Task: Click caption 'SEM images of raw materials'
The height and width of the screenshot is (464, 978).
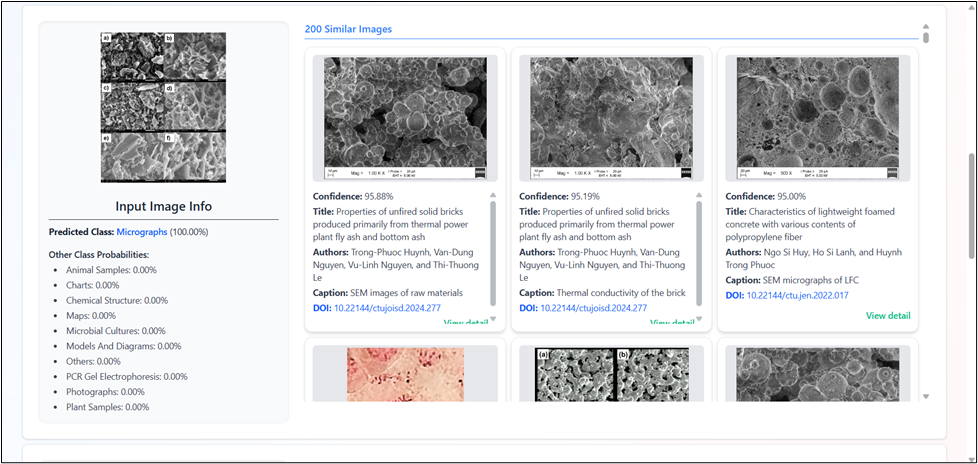Action: pyautogui.click(x=407, y=292)
